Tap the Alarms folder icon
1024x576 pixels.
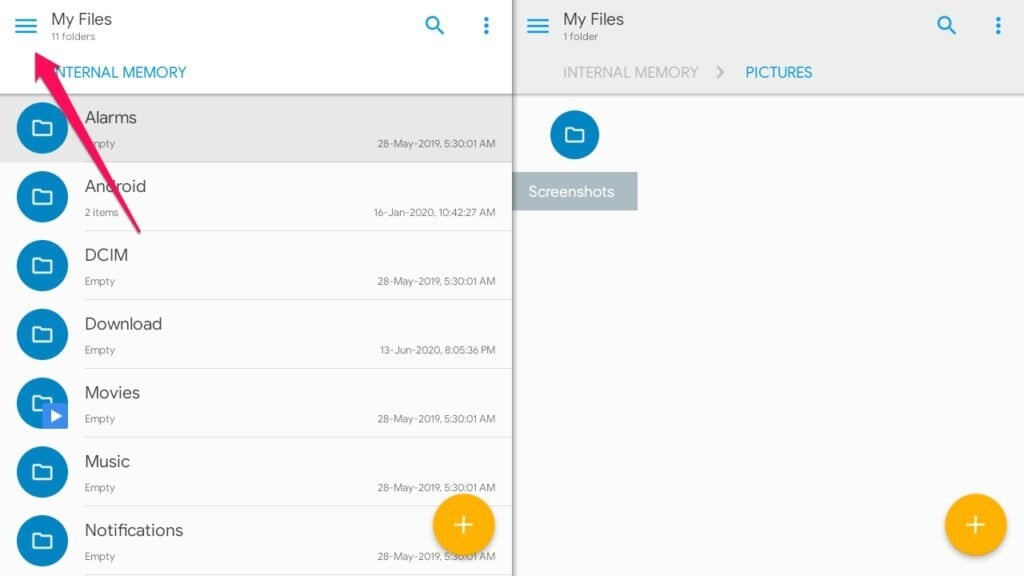(x=42, y=128)
